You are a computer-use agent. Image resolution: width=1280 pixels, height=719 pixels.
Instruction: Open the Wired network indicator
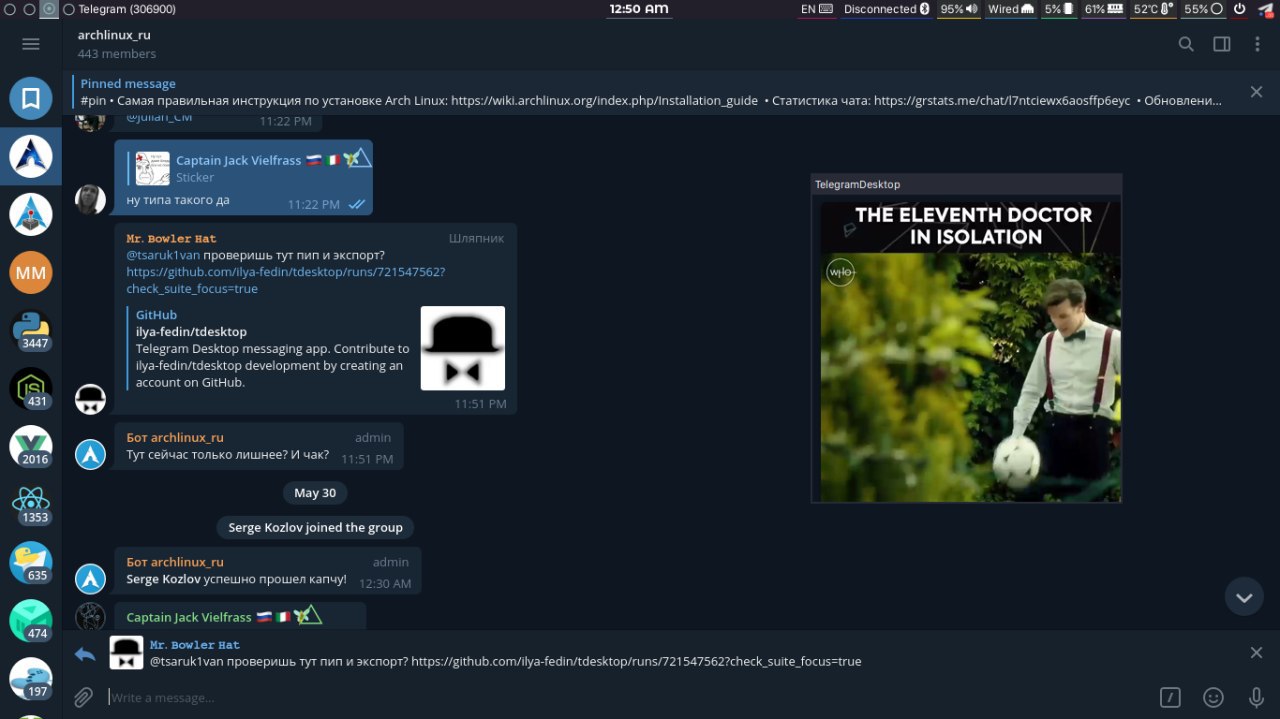click(x=1011, y=9)
